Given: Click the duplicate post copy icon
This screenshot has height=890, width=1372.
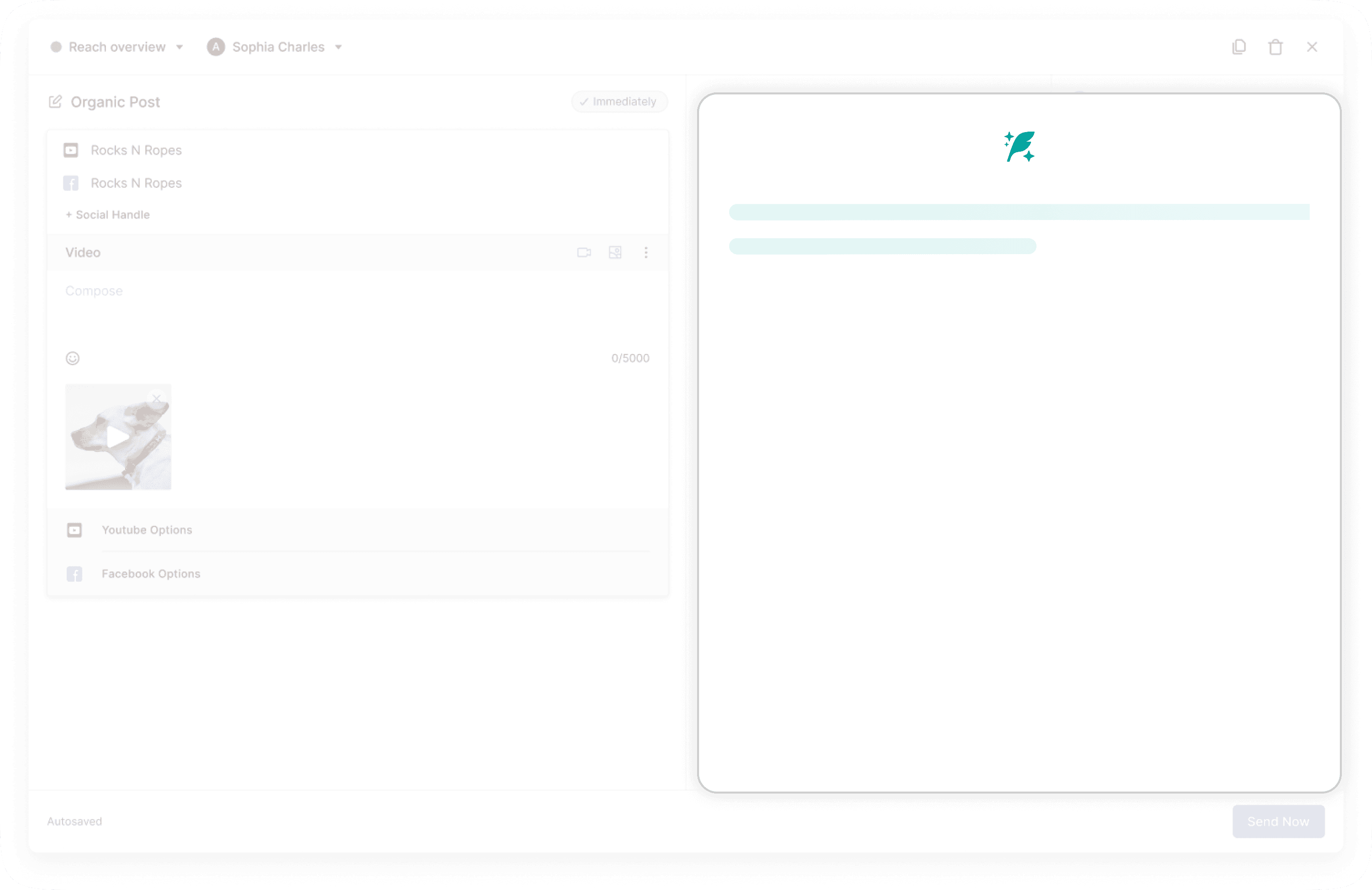Looking at the screenshot, I should (1239, 47).
